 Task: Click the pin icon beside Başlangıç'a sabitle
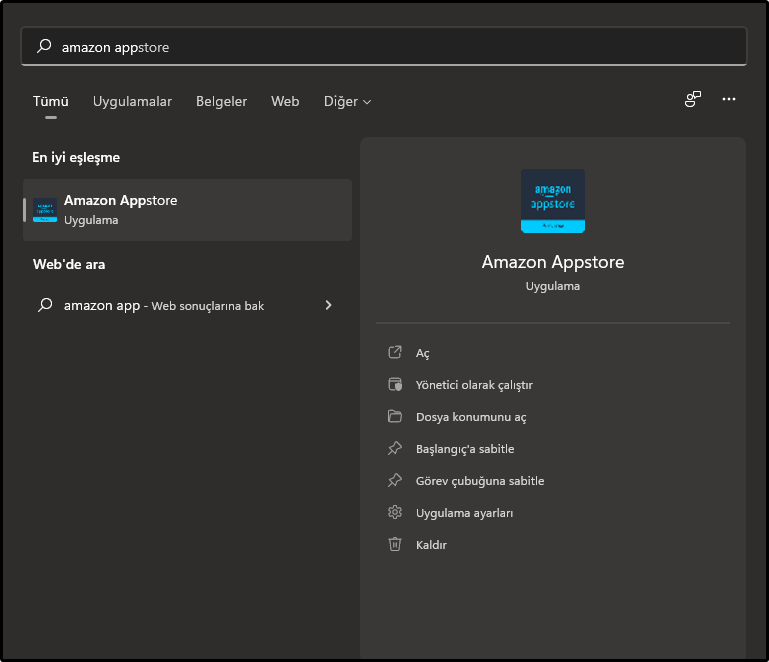point(395,449)
